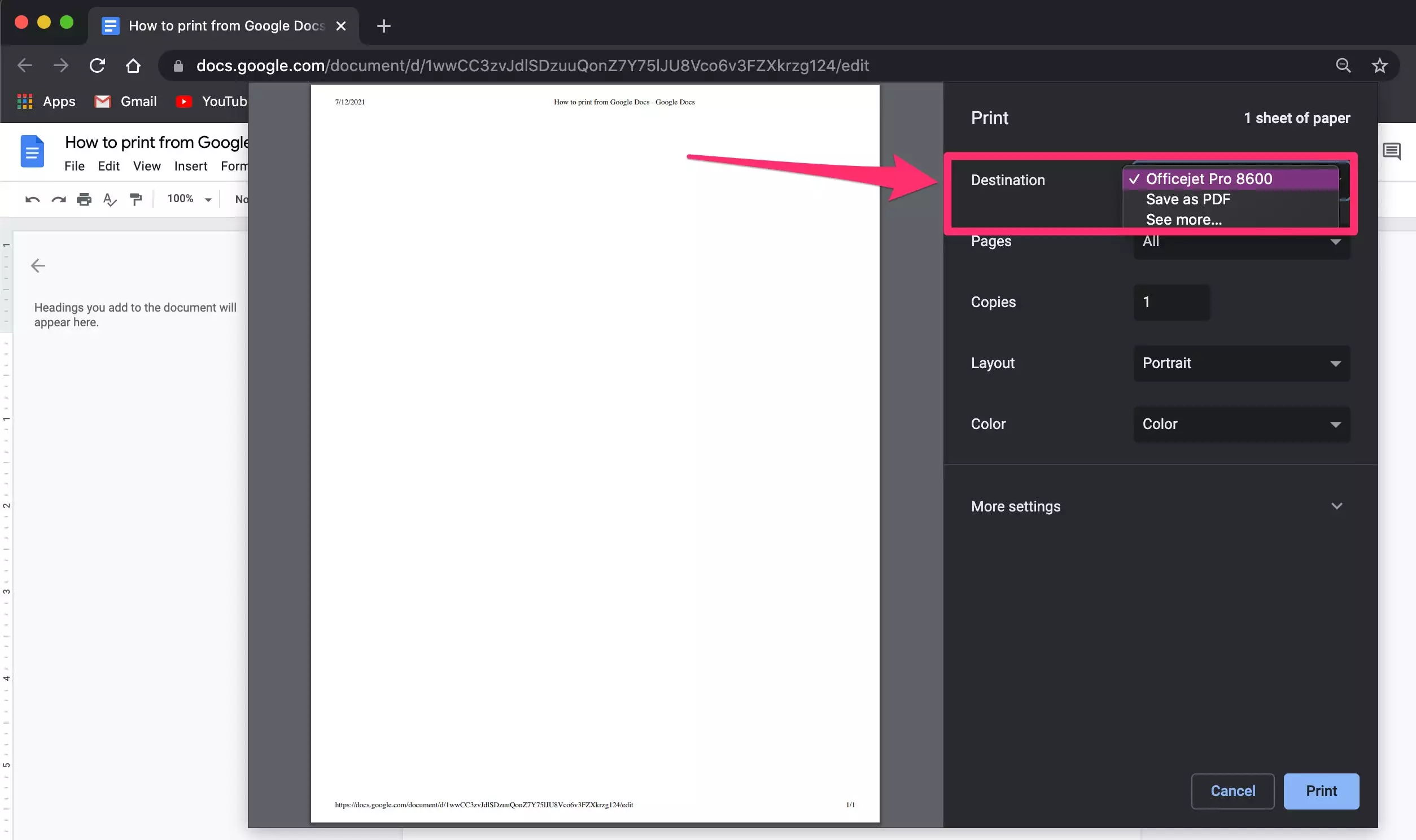
Task: Click the Docs redo icon
Action: 58,199
